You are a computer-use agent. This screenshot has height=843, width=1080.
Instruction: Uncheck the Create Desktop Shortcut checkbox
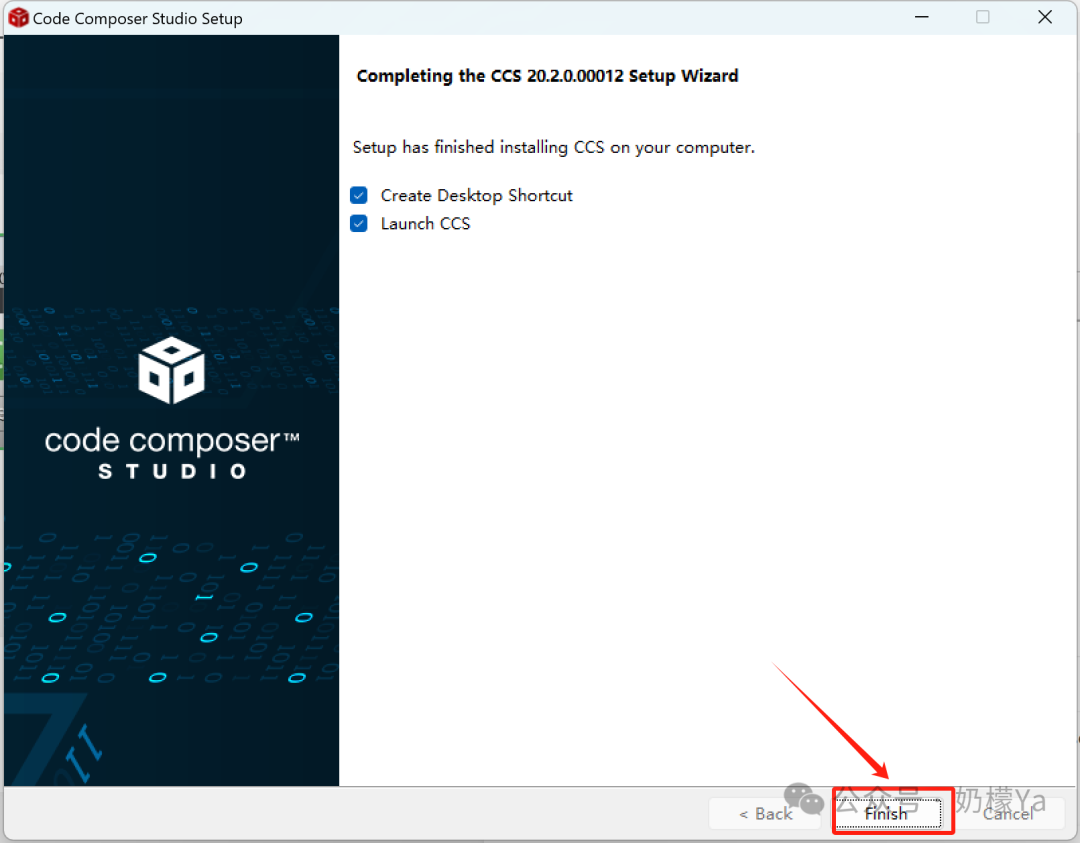click(359, 196)
